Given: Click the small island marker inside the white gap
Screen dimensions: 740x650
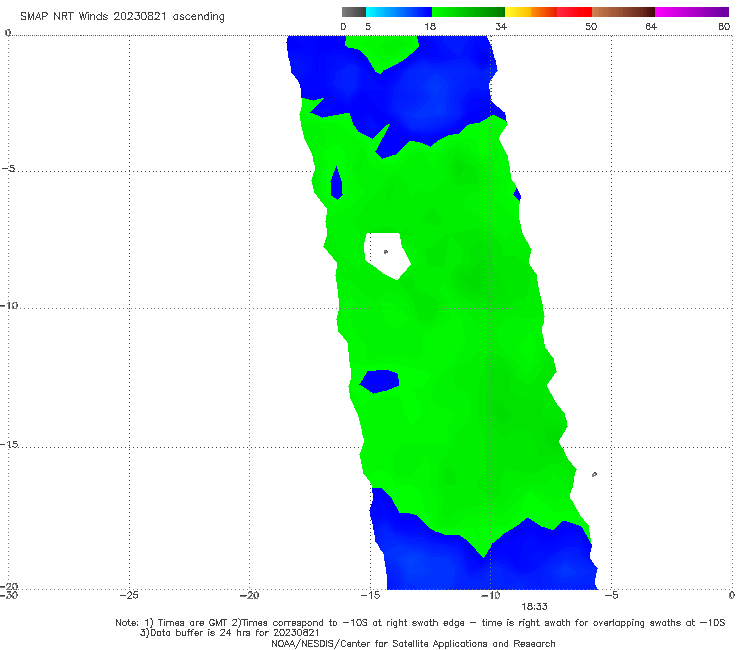Looking at the screenshot, I should (x=386, y=252).
